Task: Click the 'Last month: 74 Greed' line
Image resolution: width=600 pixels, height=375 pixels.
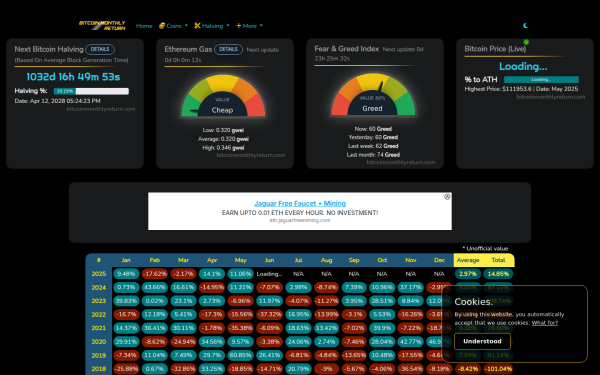Action: coord(373,155)
